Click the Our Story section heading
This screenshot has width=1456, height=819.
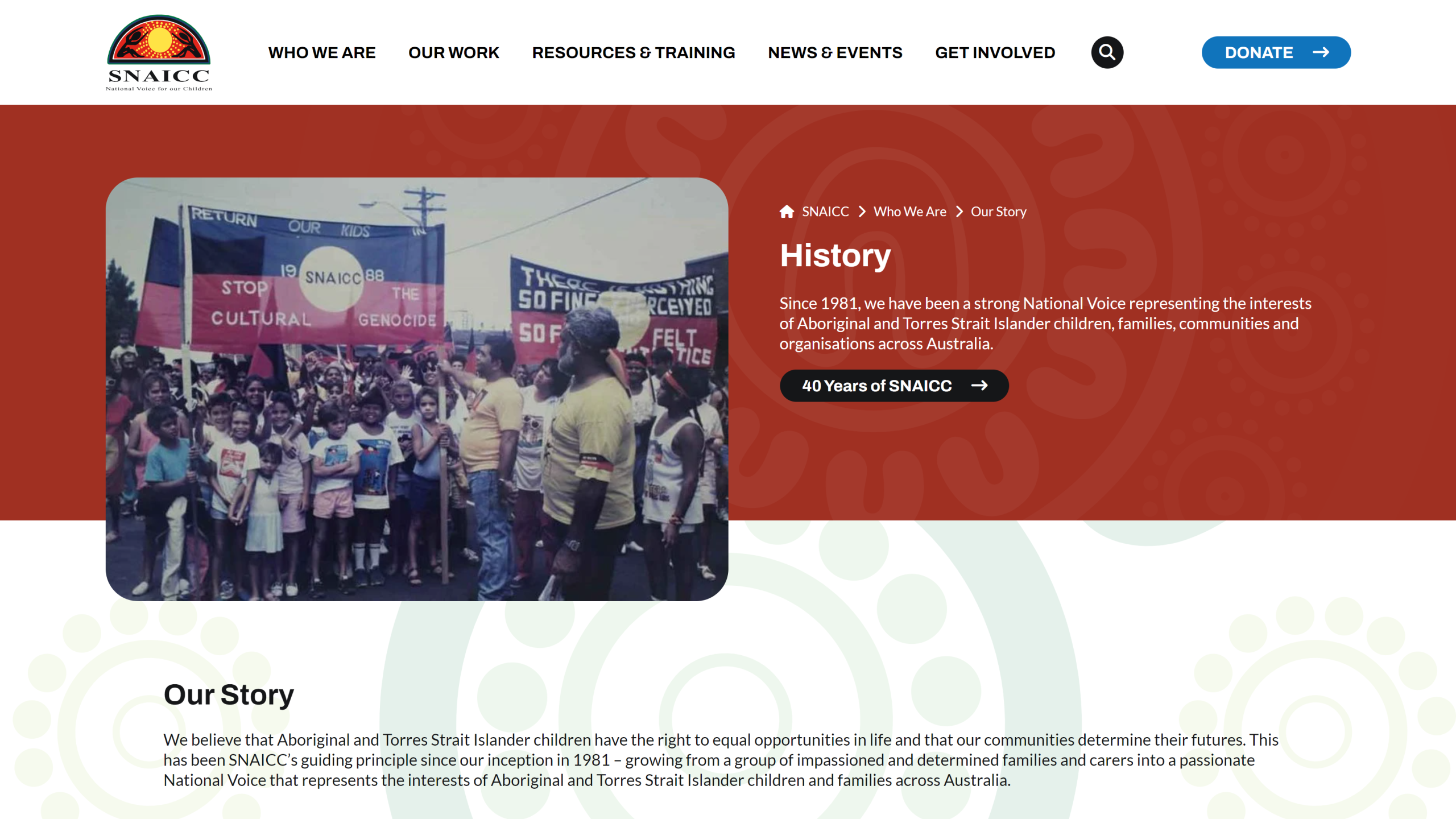click(x=229, y=694)
